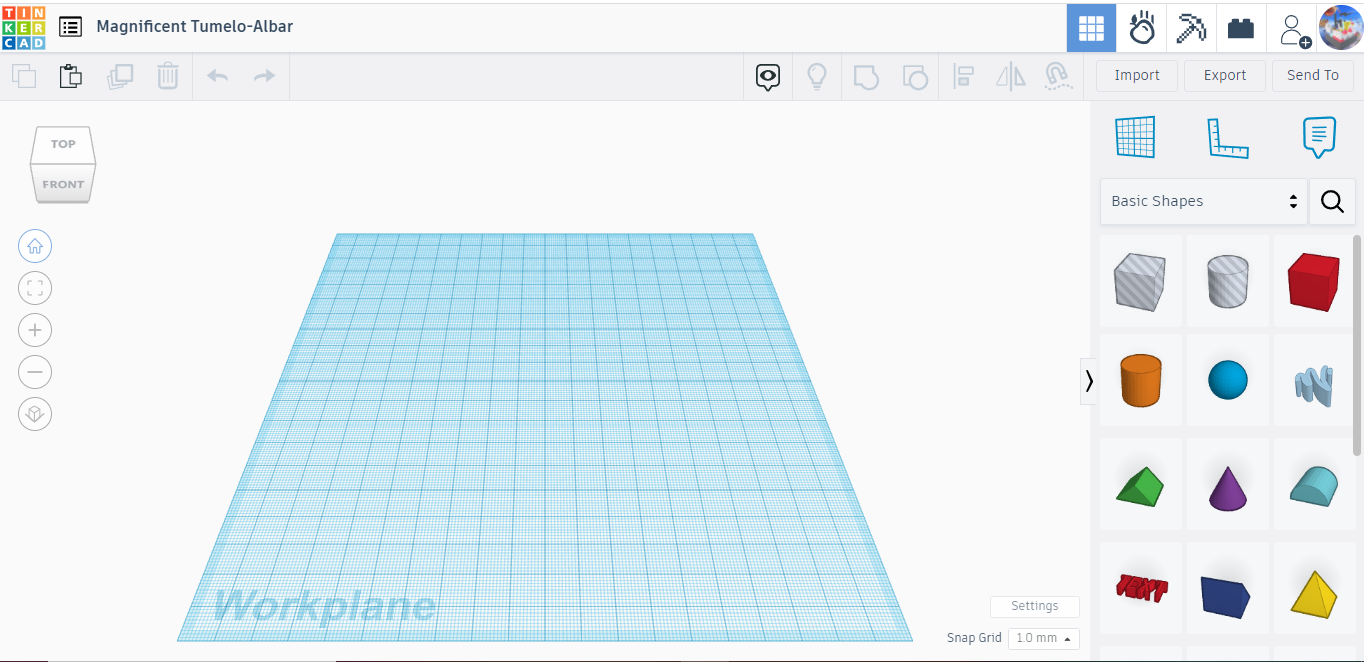The image size is (1364, 662).
Task: Select the Scribble shape
Action: click(x=1314, y=385)
